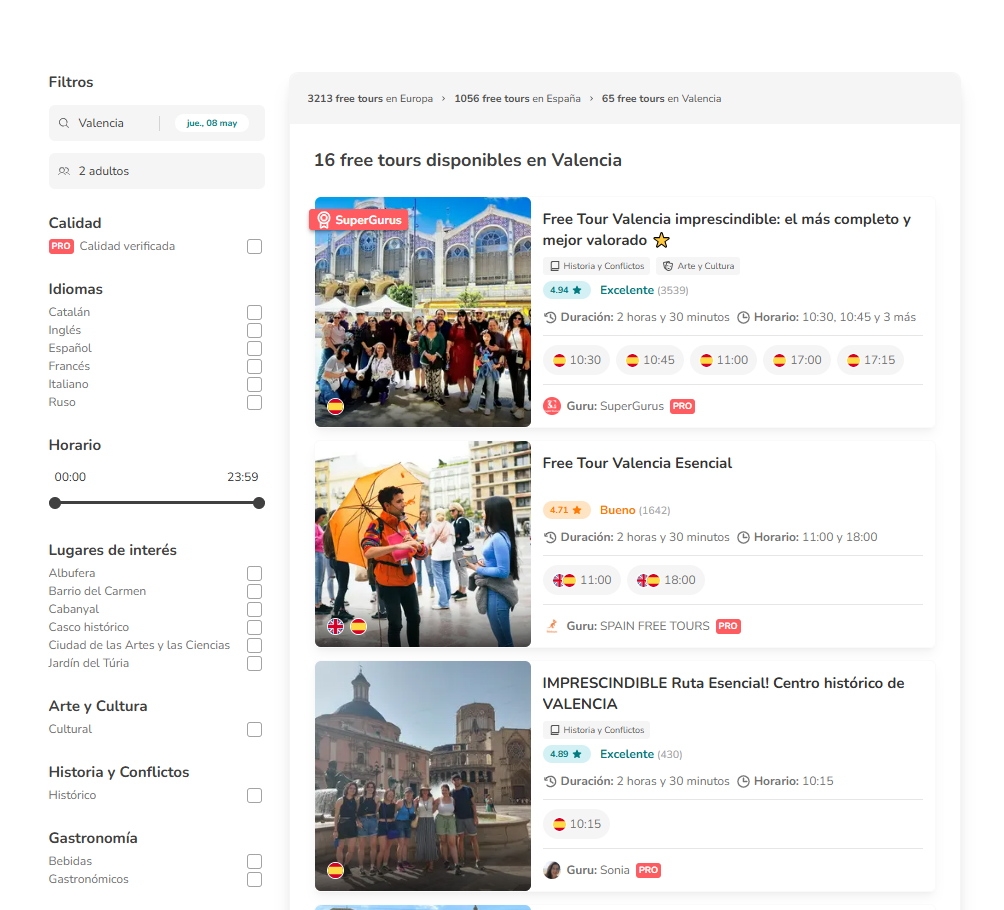Screen dimensions: 1004x910
Task: Click the PRO badge next to Guru: Sonia
Action: point(648,870)
